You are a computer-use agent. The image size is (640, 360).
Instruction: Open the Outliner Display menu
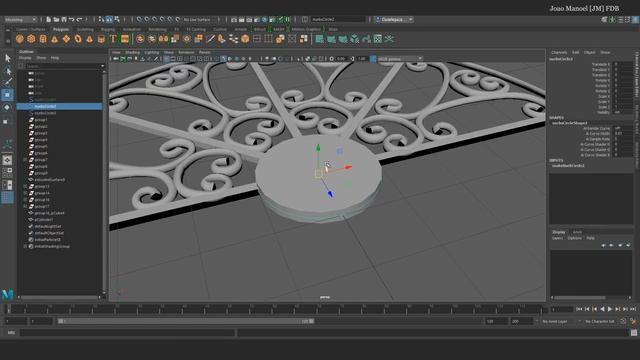click(25, 58)
